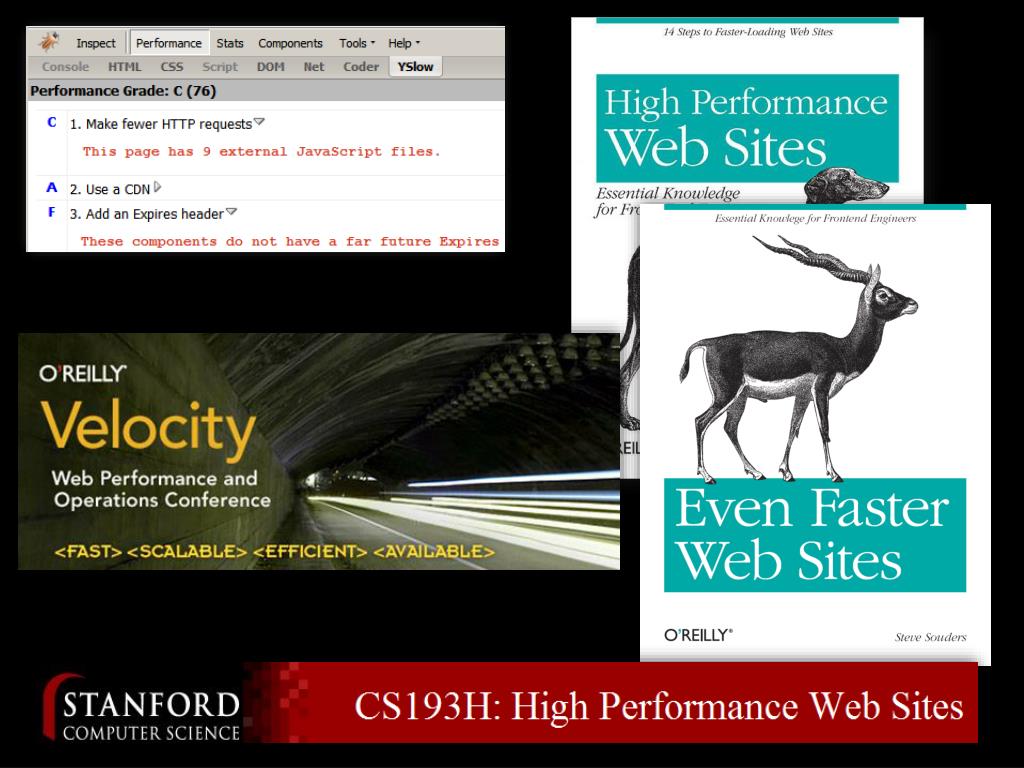Click the Add an Expires header text

(147, 214)
